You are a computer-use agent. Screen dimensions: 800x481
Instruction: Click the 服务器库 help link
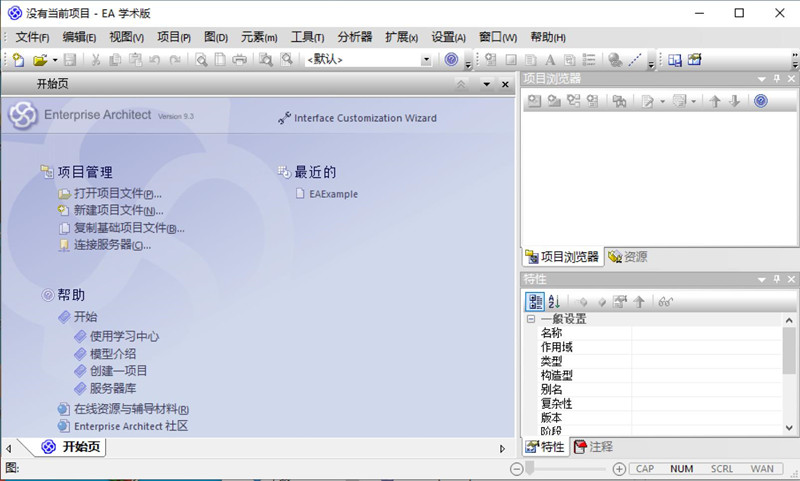113,388
